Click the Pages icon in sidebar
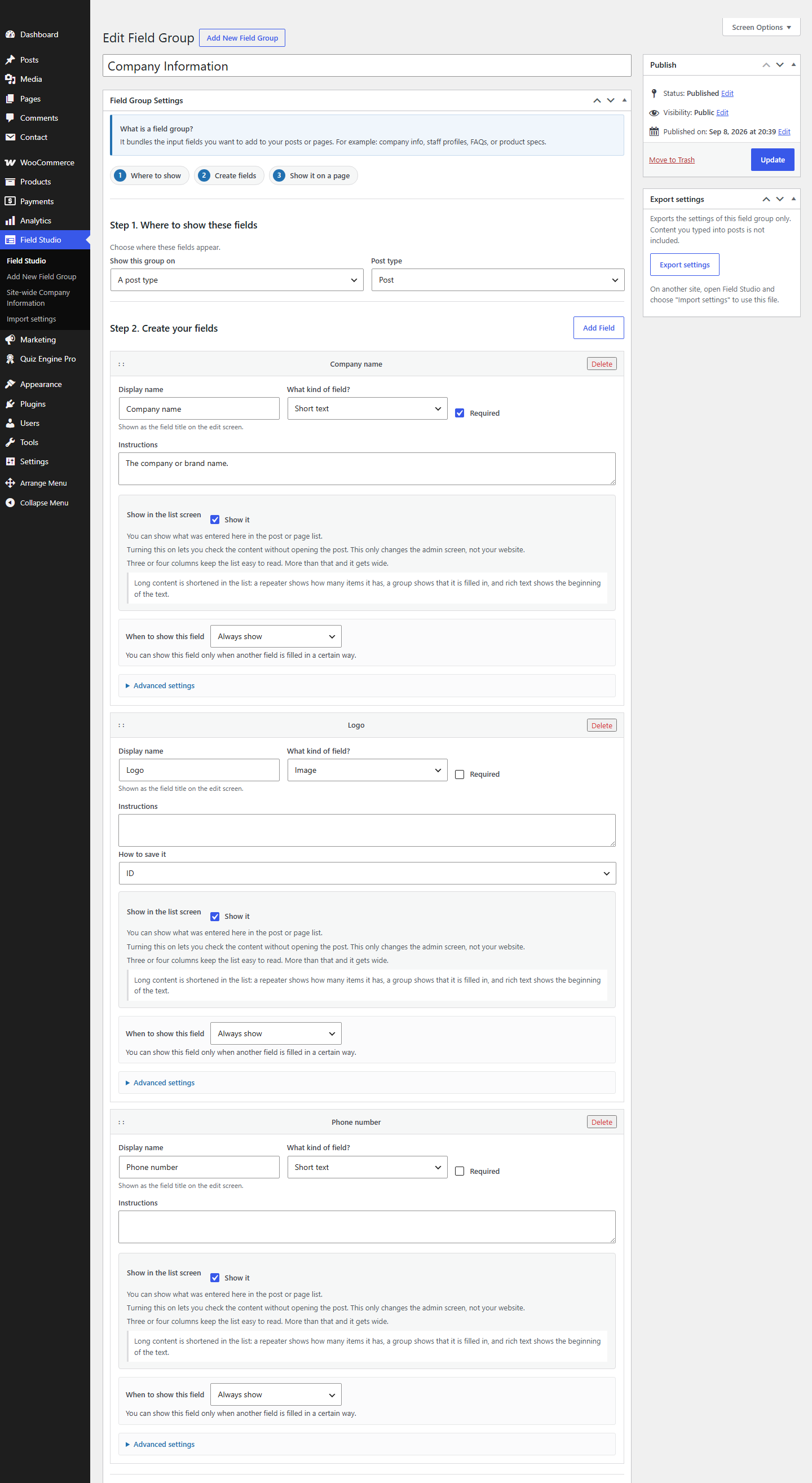Viewport: 812px width, 1483px height. click(x=10, y=99)
